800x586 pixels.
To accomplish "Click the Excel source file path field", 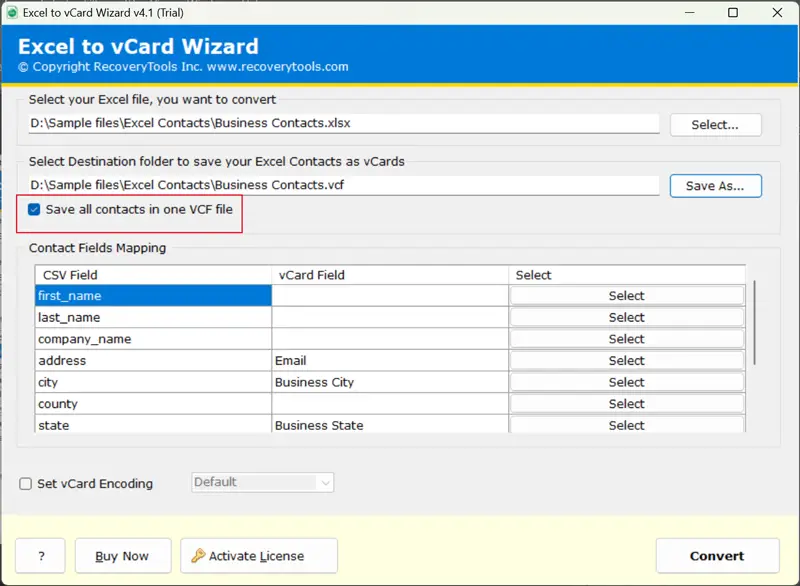I will point(344,124).
